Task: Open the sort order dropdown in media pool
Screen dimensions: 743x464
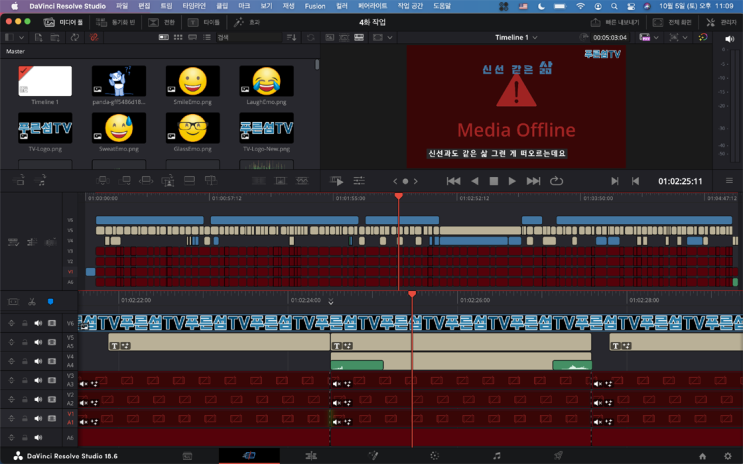Action: pyautogui.click(x=292, y=38)
